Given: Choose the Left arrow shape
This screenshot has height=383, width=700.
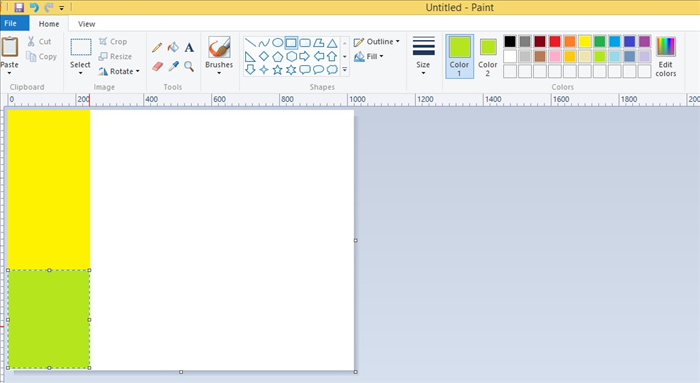Looking at the screenshot, I should (x=318, y=56).
